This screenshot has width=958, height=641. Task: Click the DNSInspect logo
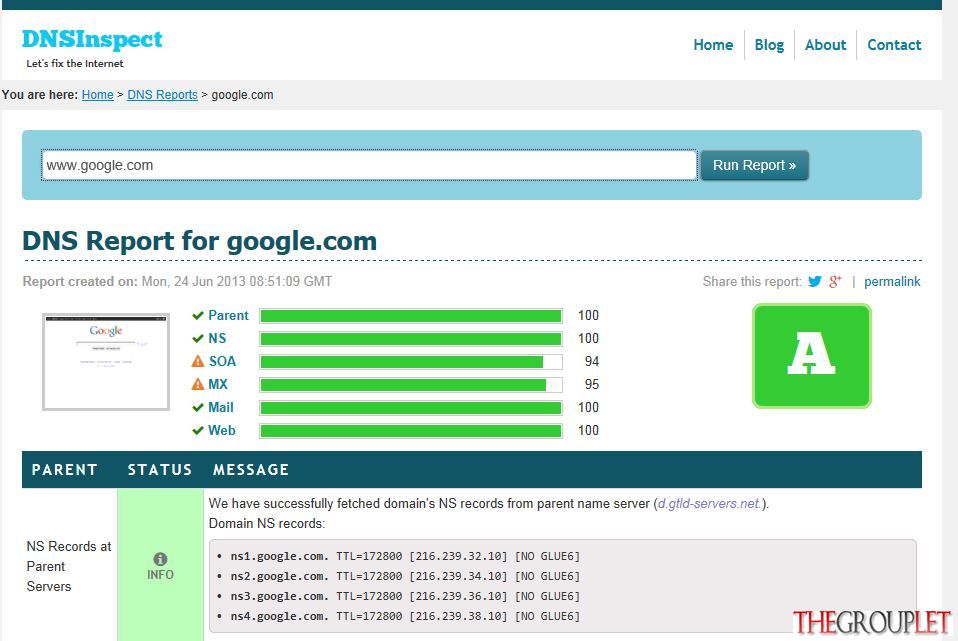pos(92,39)
